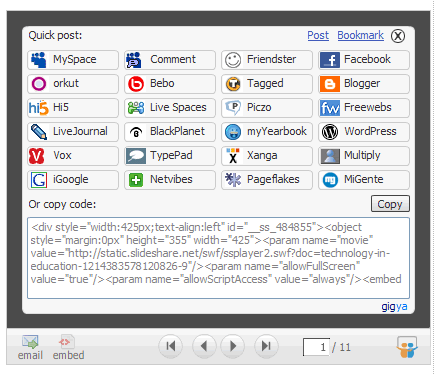Share on Friendster
439x375 pixels.
point(267,60)
